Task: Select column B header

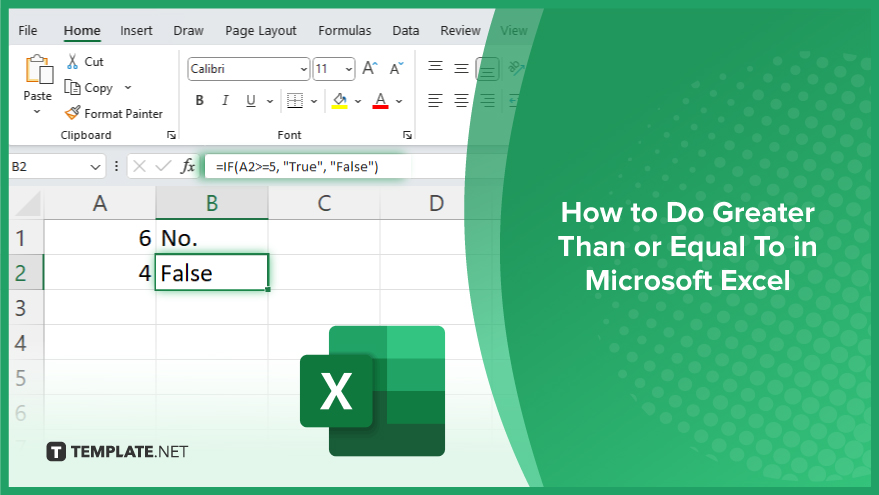Action: [x=212, y=203]
